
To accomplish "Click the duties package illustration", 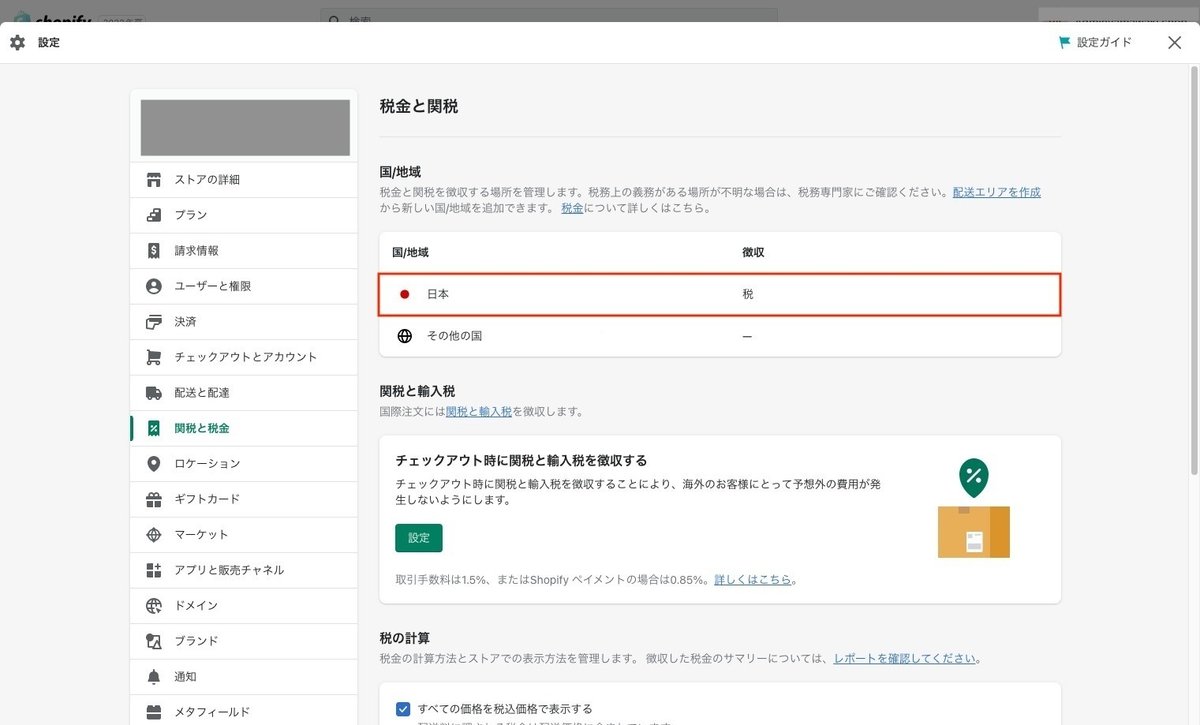I will pyautogui.click(x=973, y=509).
